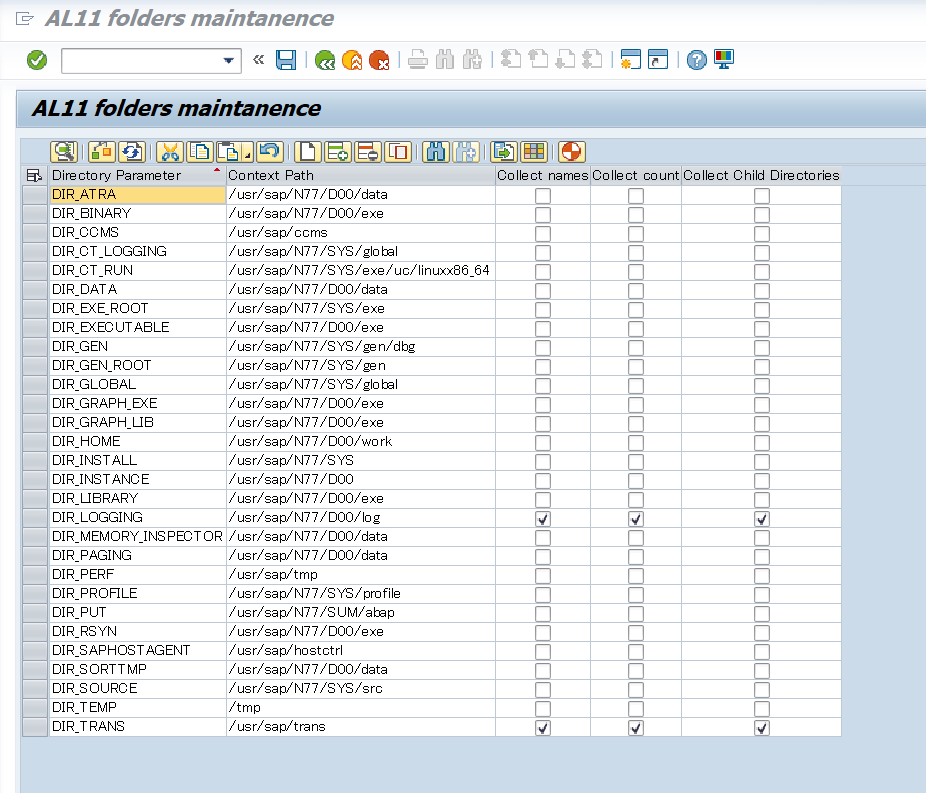The height and width of the screenshot is (793, 926).
Task: Click the Cut scissors icon in grid toolbar
Action: [169, 152]
